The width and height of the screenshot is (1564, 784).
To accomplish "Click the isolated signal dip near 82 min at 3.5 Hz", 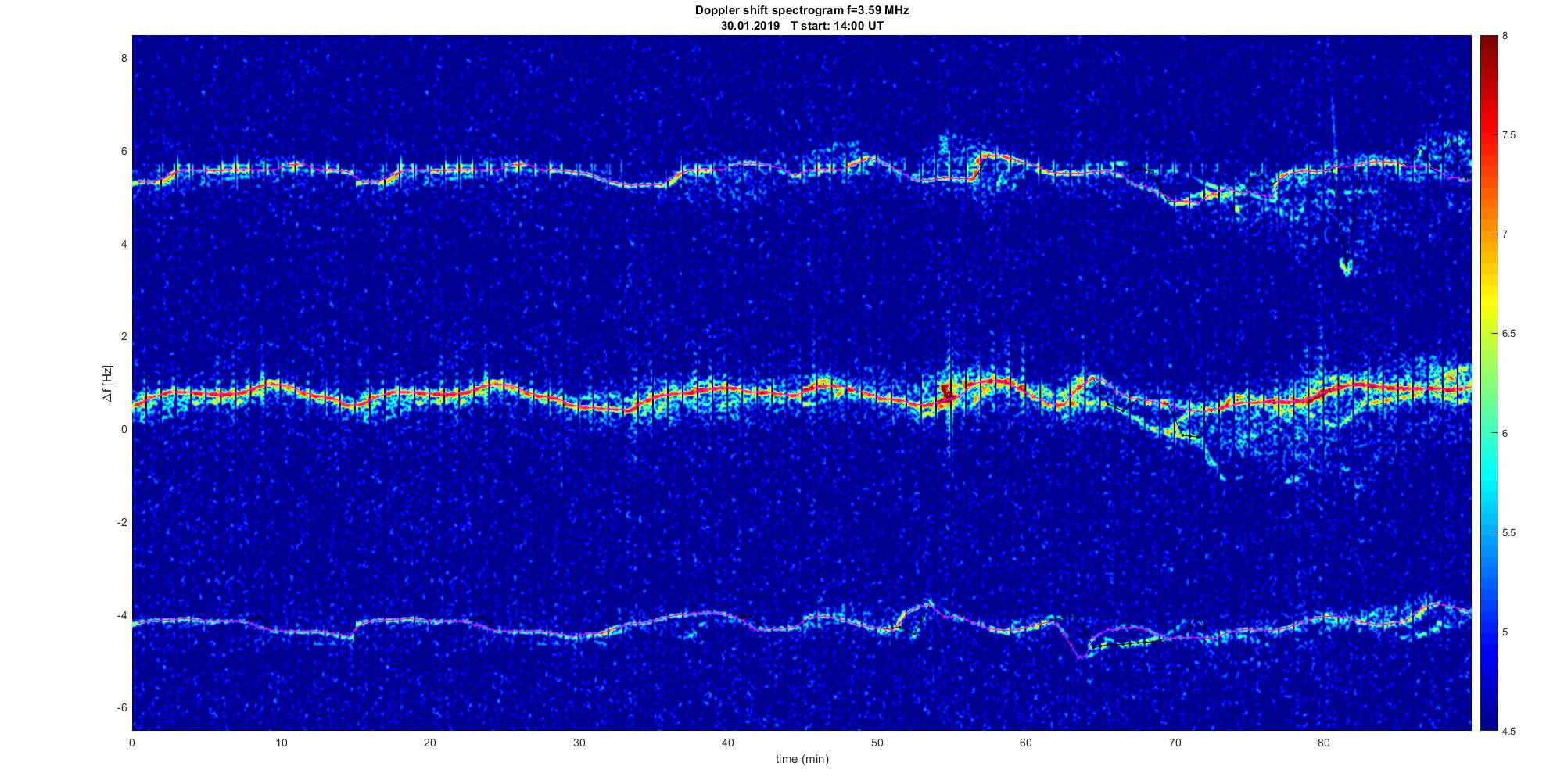I will (1346, 267).
